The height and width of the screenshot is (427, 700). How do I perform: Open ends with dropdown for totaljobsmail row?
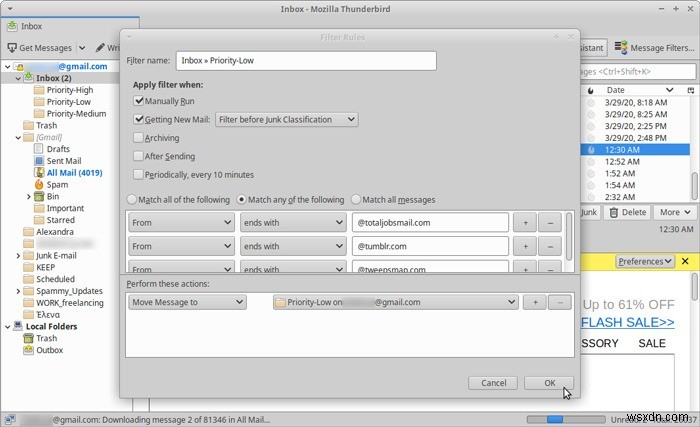293,222
